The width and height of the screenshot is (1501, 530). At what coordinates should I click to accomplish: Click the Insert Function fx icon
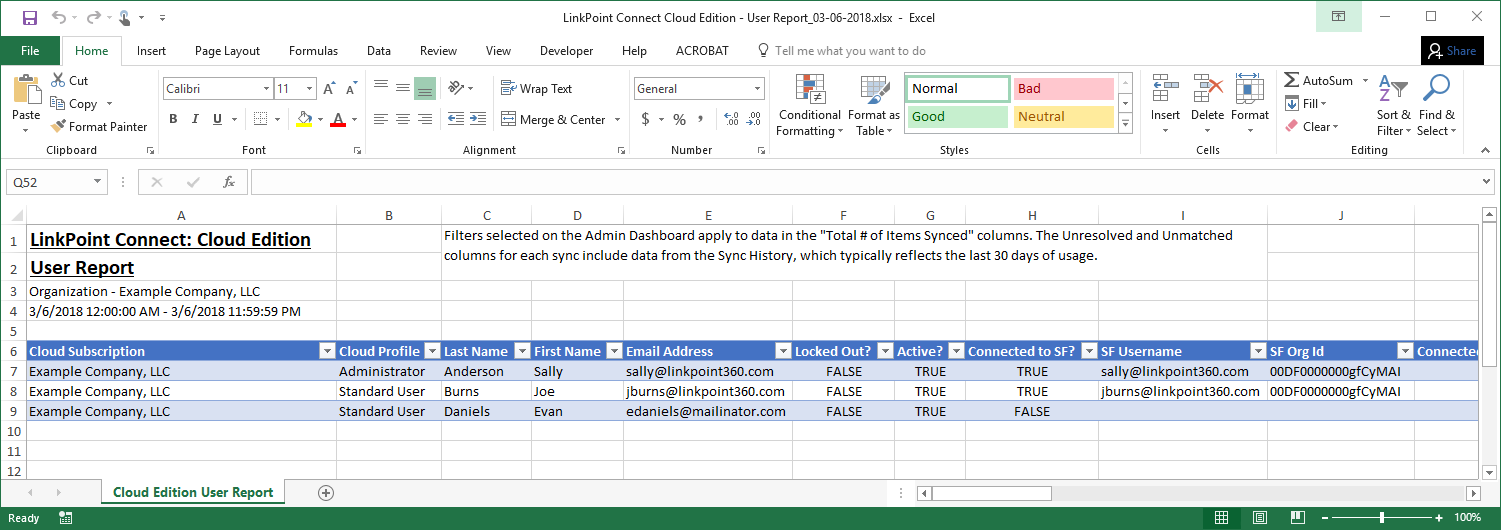[x=228, y=182]
